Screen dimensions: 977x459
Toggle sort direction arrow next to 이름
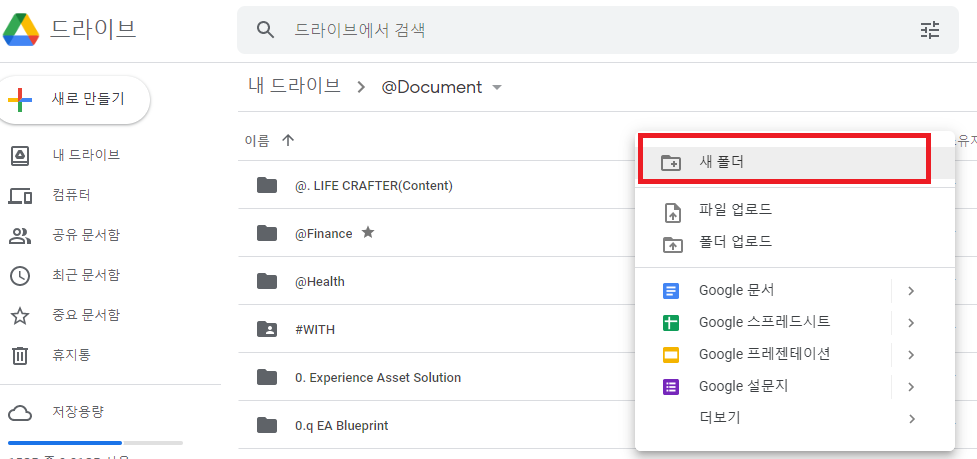(287, 141)
